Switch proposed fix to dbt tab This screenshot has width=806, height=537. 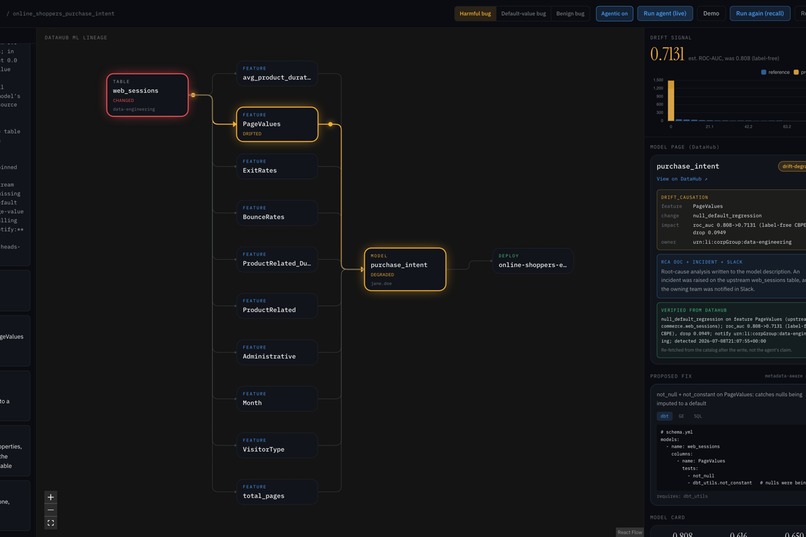[664, 416]
